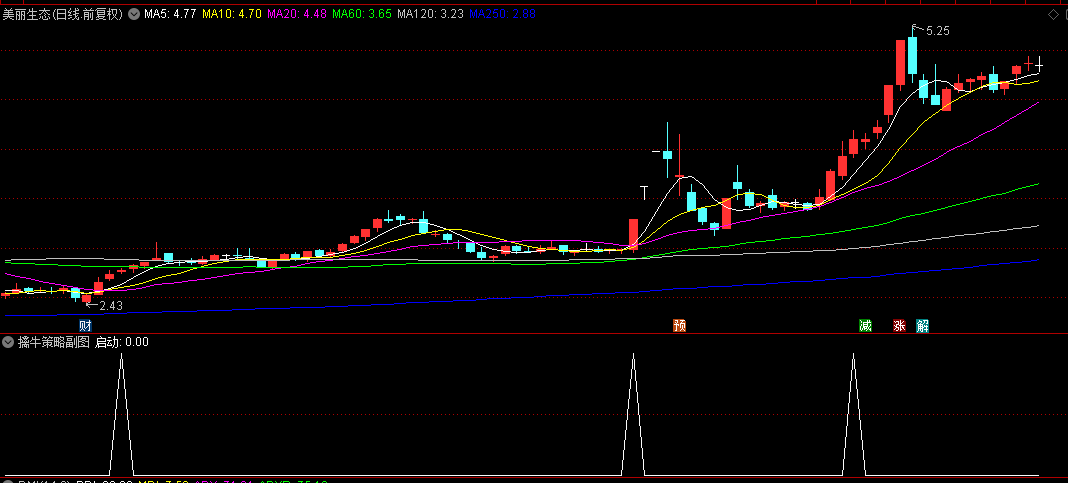Open the dropdown beside 美丽生态 chart title

(x=132, y=13)
